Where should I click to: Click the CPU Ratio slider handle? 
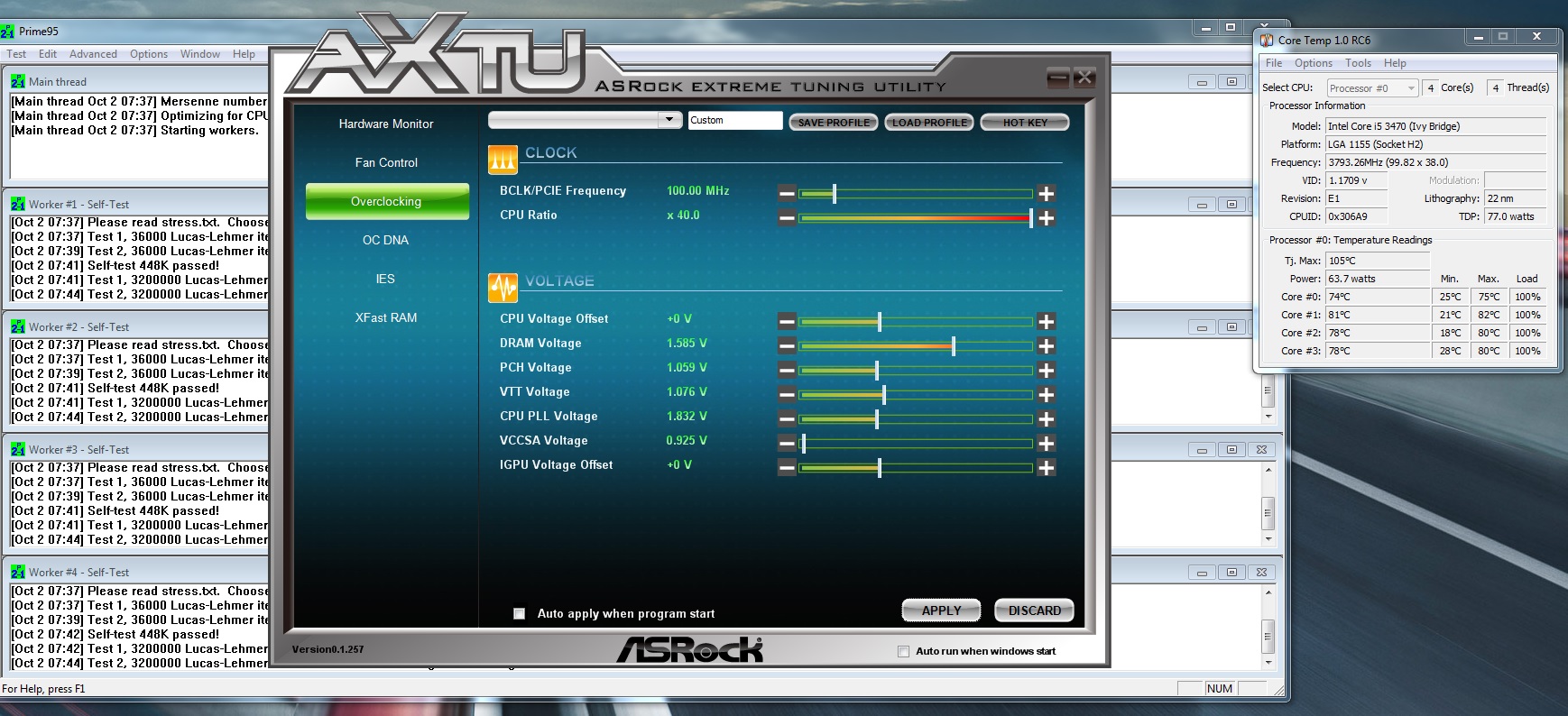pos(1031,218)
